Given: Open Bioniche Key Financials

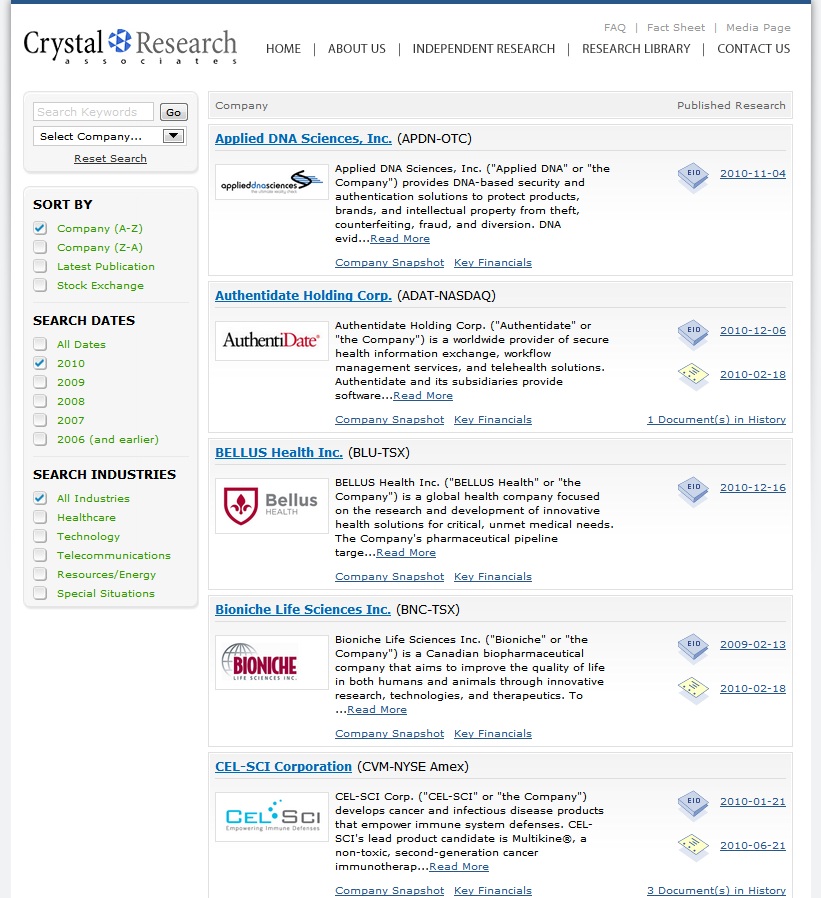Looking at the screenshot, I should (x=493, y=733).
